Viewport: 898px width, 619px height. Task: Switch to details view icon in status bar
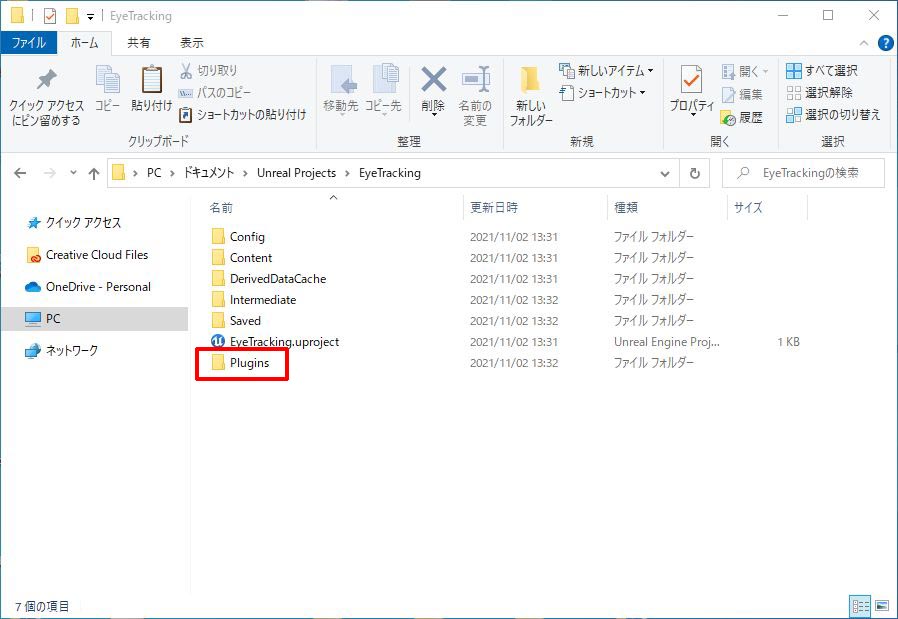point(860,605)
